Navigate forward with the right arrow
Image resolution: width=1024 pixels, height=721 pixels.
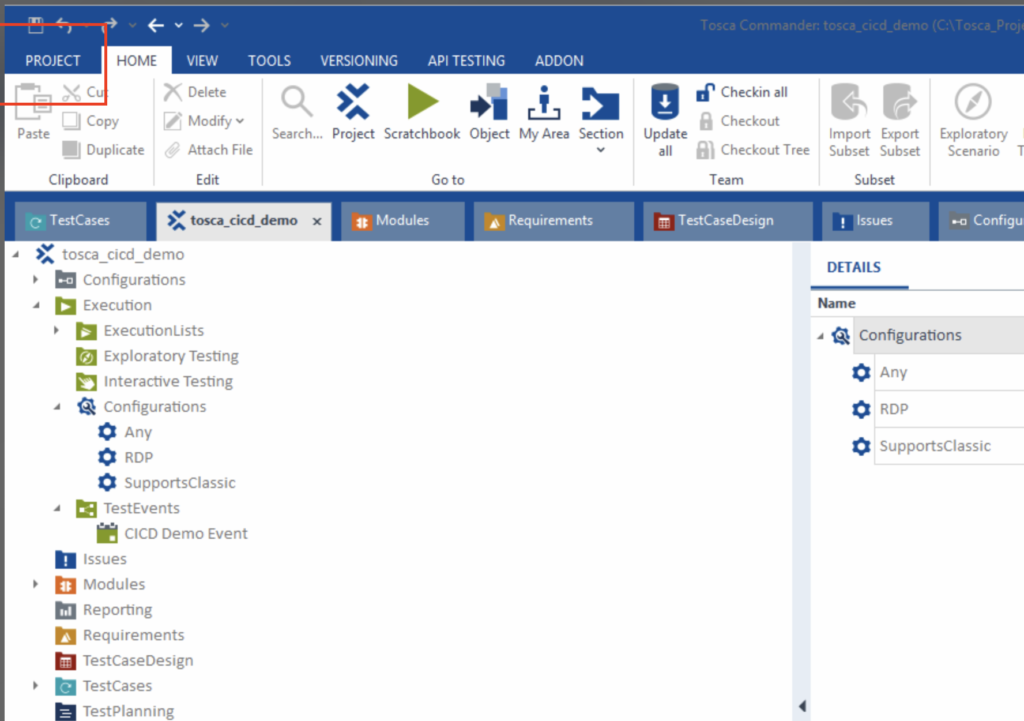coord(201,25)
